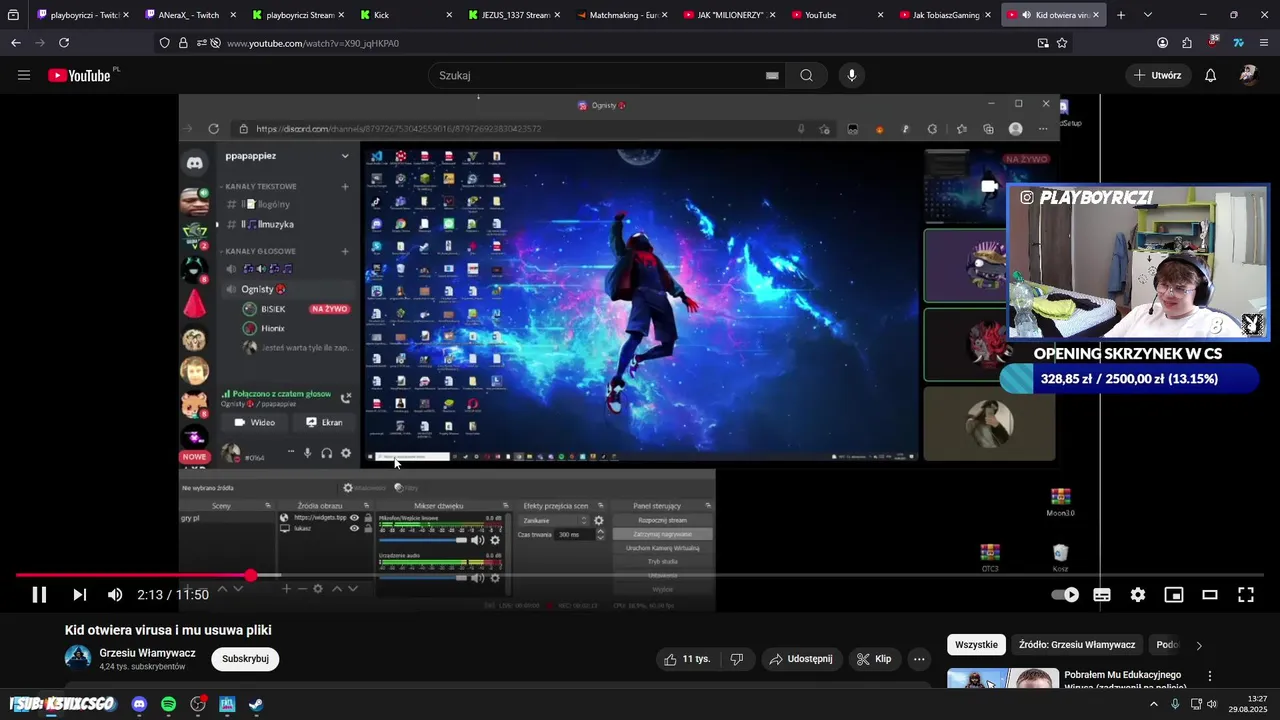
Task: Open options for Pobrałem Mu Edukacyjnego video
Action: pyautogui.click(x=1210, y=676)
